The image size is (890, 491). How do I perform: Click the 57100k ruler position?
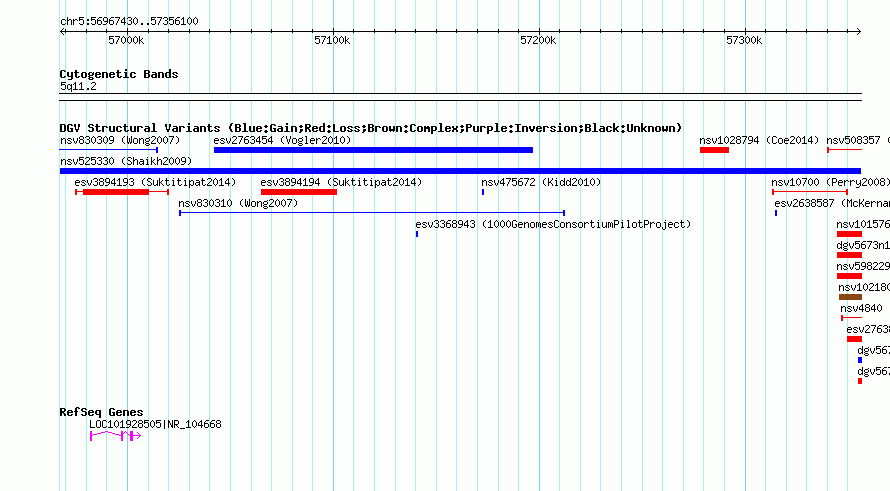[332, 40]
